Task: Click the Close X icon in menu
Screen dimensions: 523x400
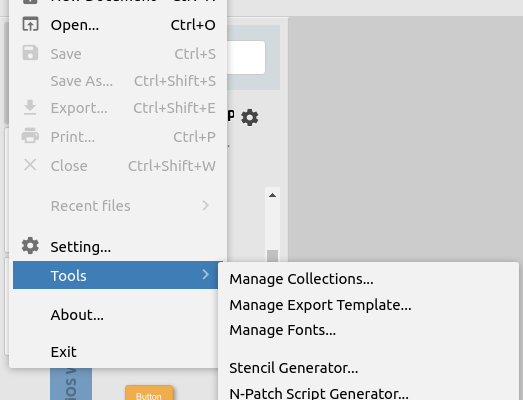Action: pos(30,165)
